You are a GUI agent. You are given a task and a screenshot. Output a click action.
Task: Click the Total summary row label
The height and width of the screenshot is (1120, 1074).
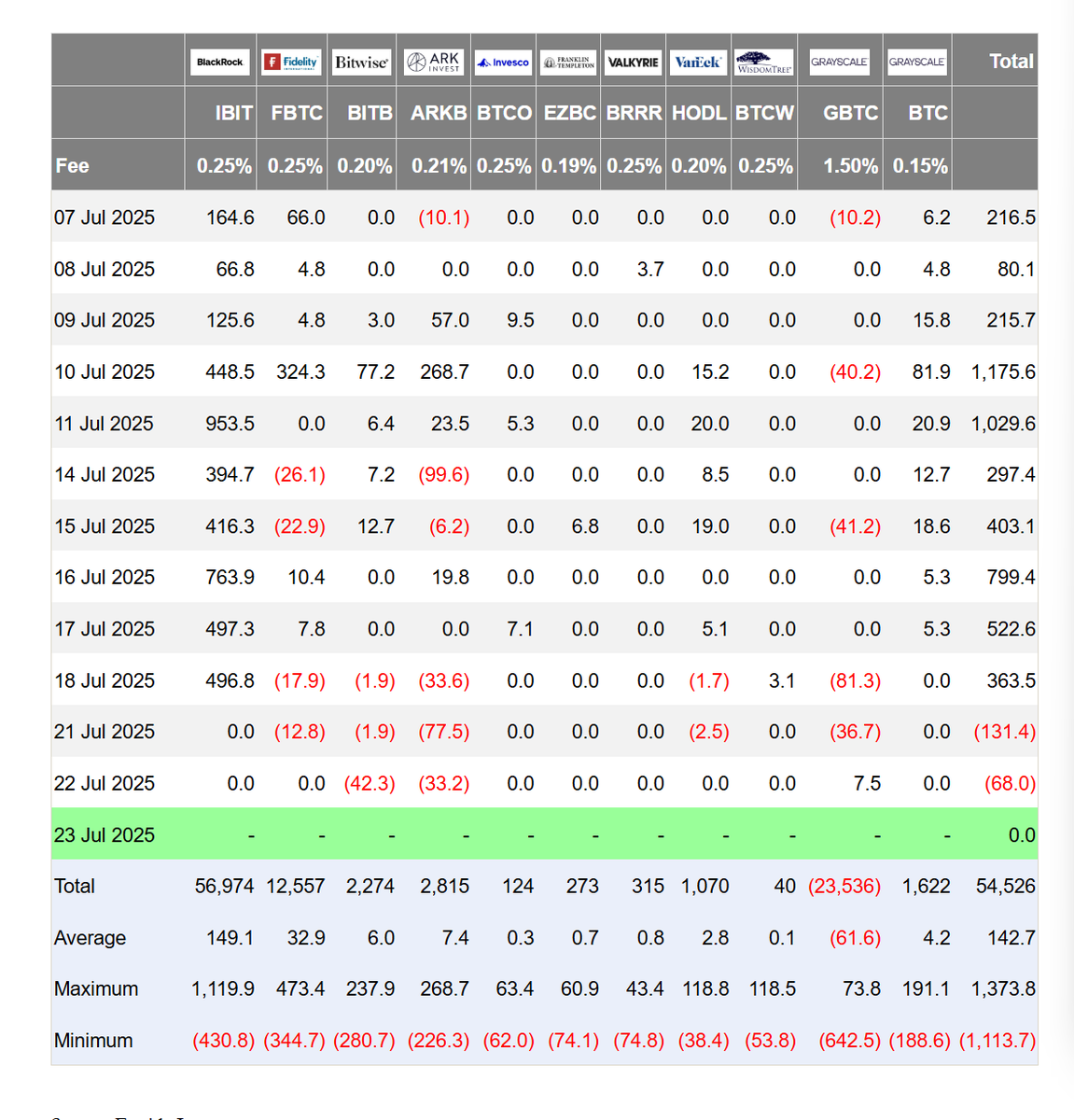point(75,887)
